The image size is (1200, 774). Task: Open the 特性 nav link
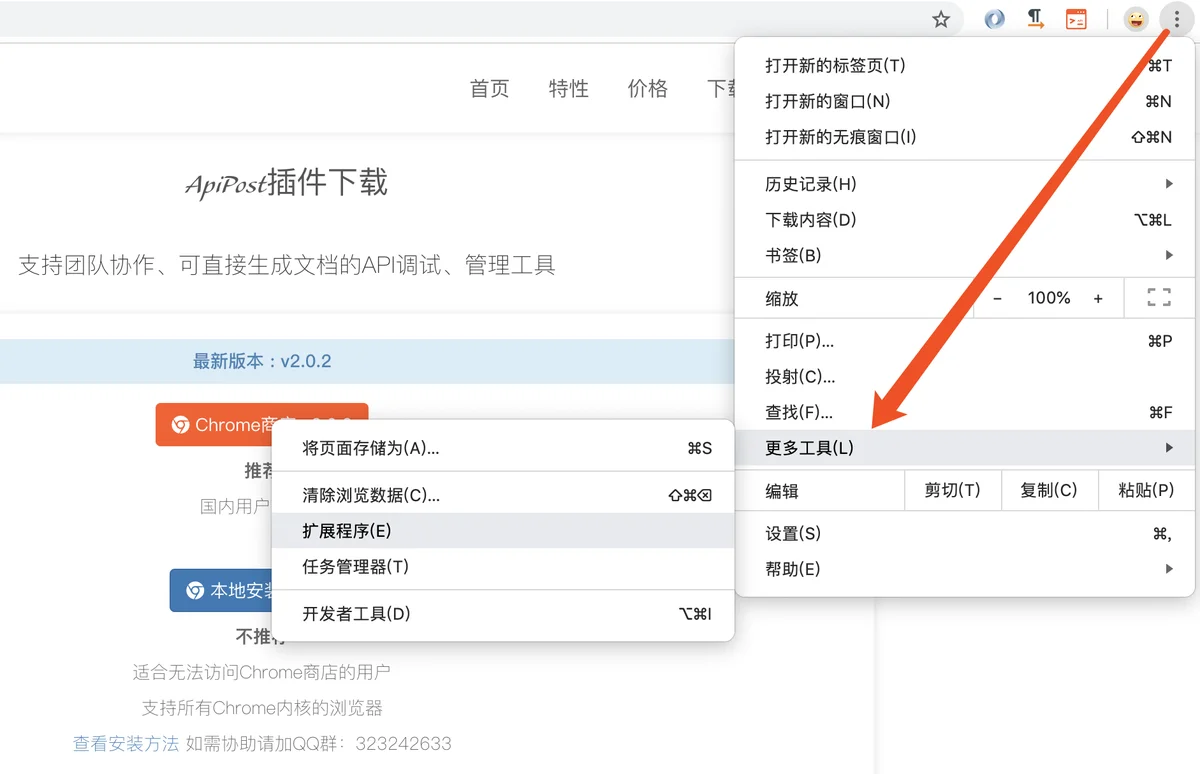[569, 89]
